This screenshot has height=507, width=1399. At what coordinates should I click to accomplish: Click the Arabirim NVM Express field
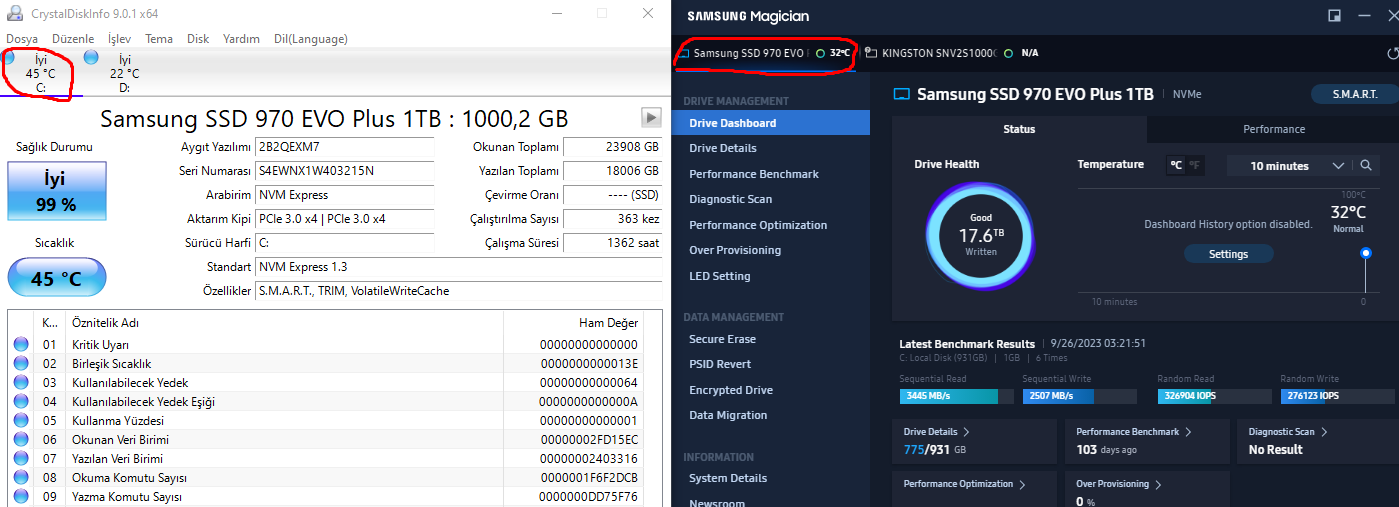(345, 195)
